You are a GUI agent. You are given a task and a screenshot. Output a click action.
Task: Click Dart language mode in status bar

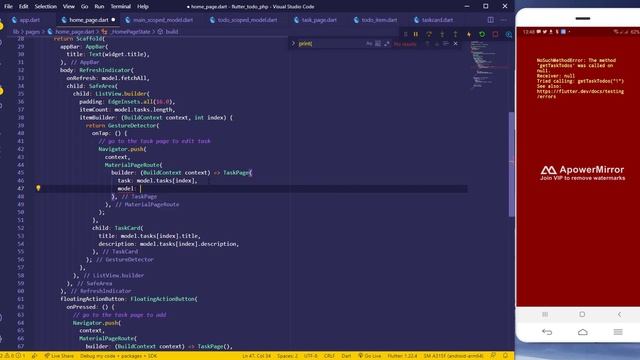tap(346, 356)
